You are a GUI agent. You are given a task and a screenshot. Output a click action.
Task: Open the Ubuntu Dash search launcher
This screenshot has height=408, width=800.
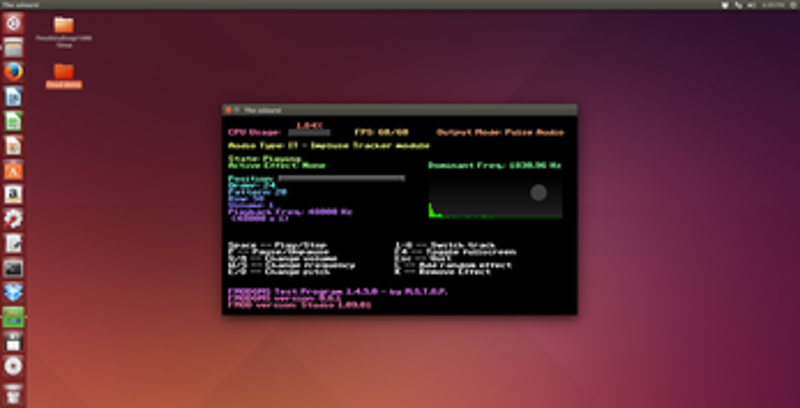13,23
